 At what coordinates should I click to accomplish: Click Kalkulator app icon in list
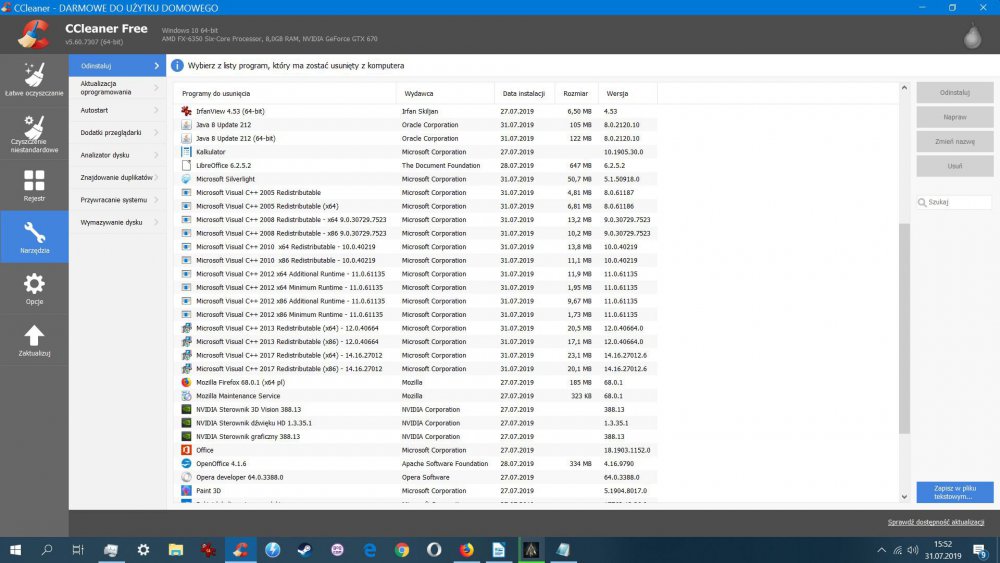tap(186, 152)
